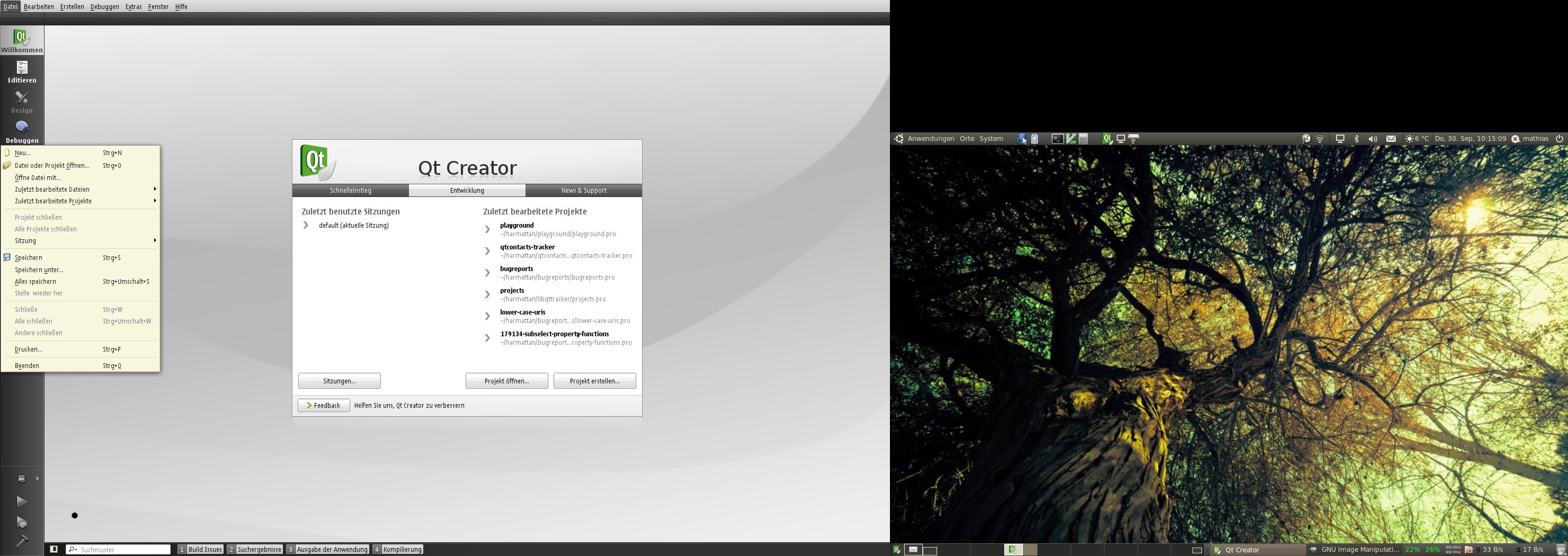Open the build target selector icon
The width and height of the screenshot is (1568, 556).
[x=22, y=478]
